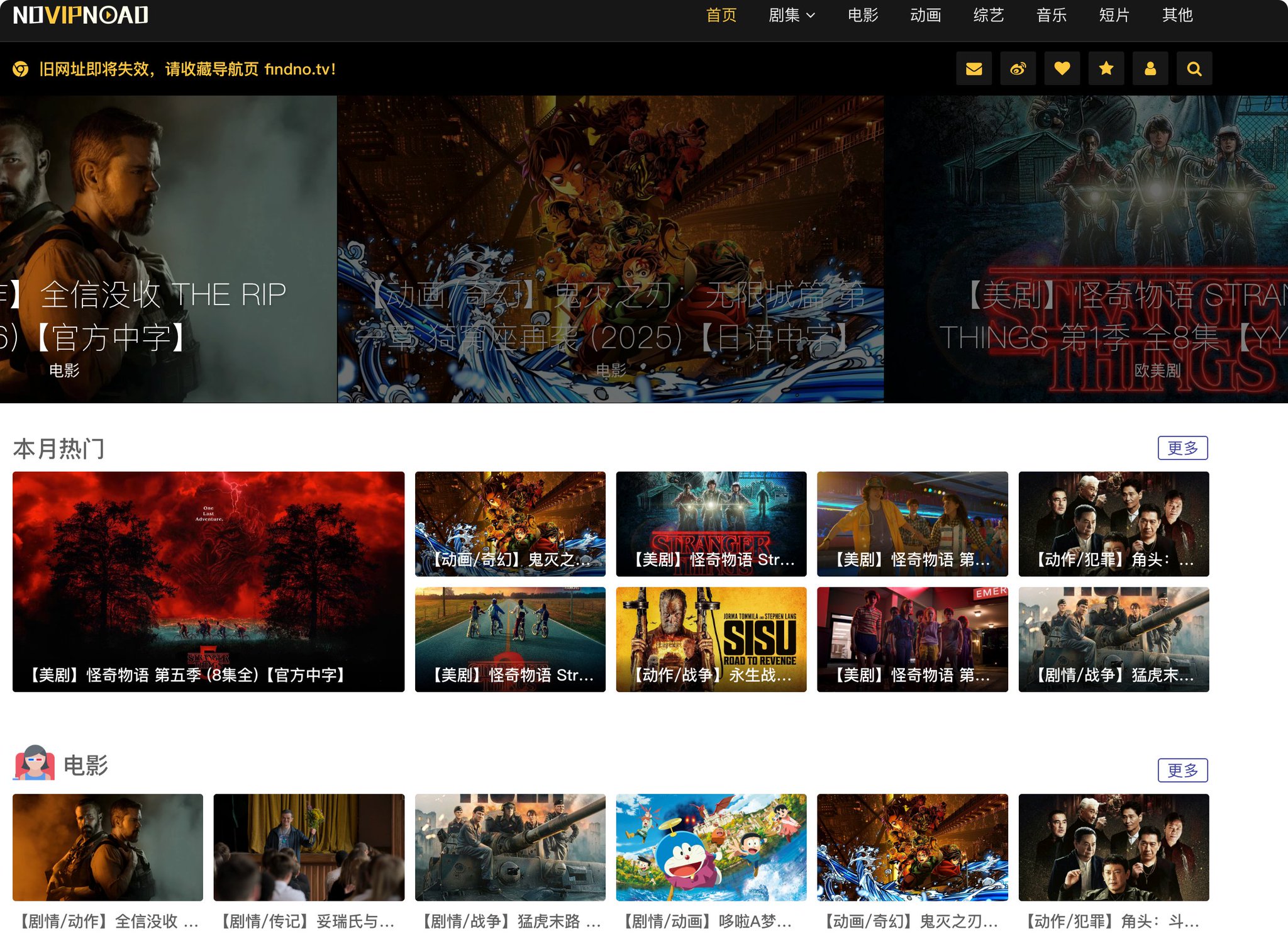Click the search magnifier icon

click(x=1194, y=69)
